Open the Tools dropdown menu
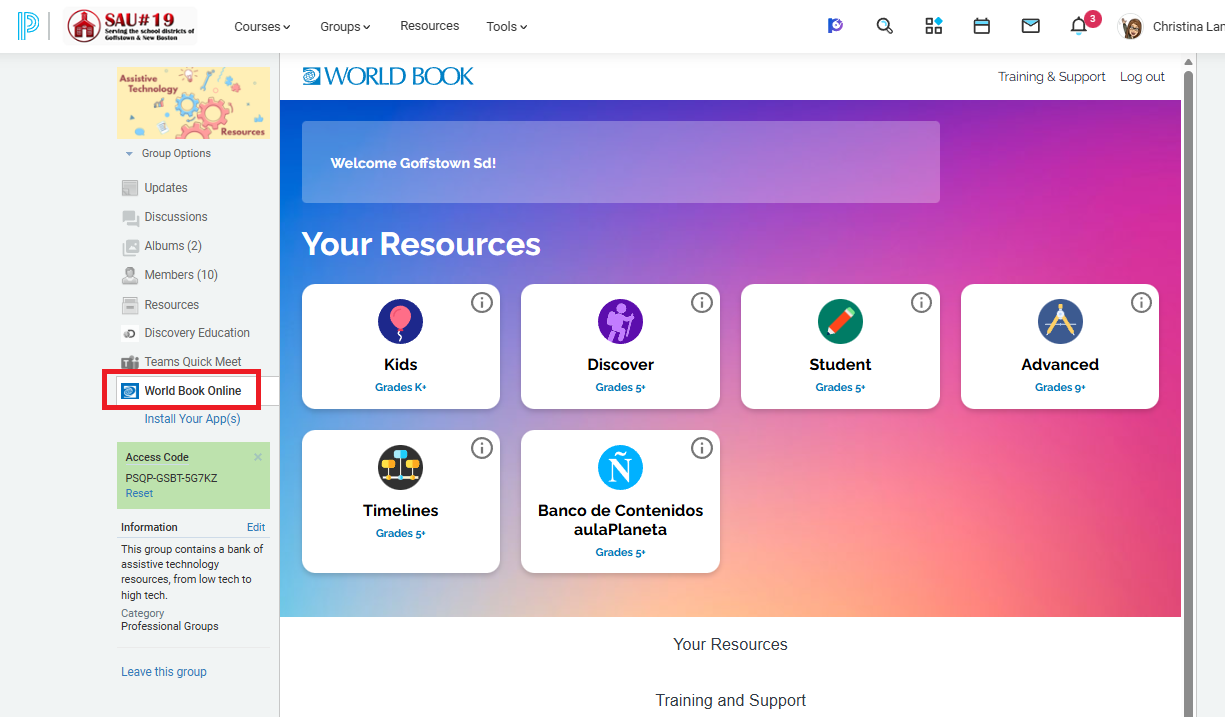 pyautogui.click(x=506, y=27)
